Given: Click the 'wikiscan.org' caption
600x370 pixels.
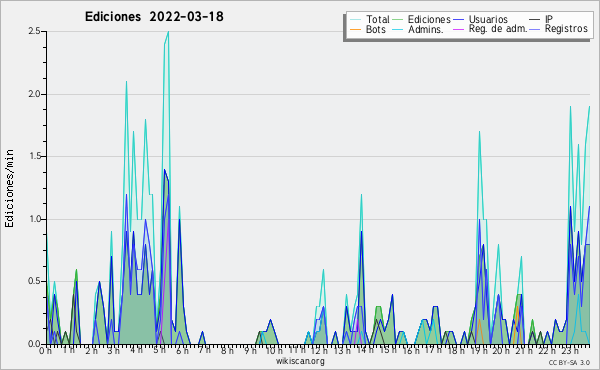Looking at the screenshot, I should 300,361.
